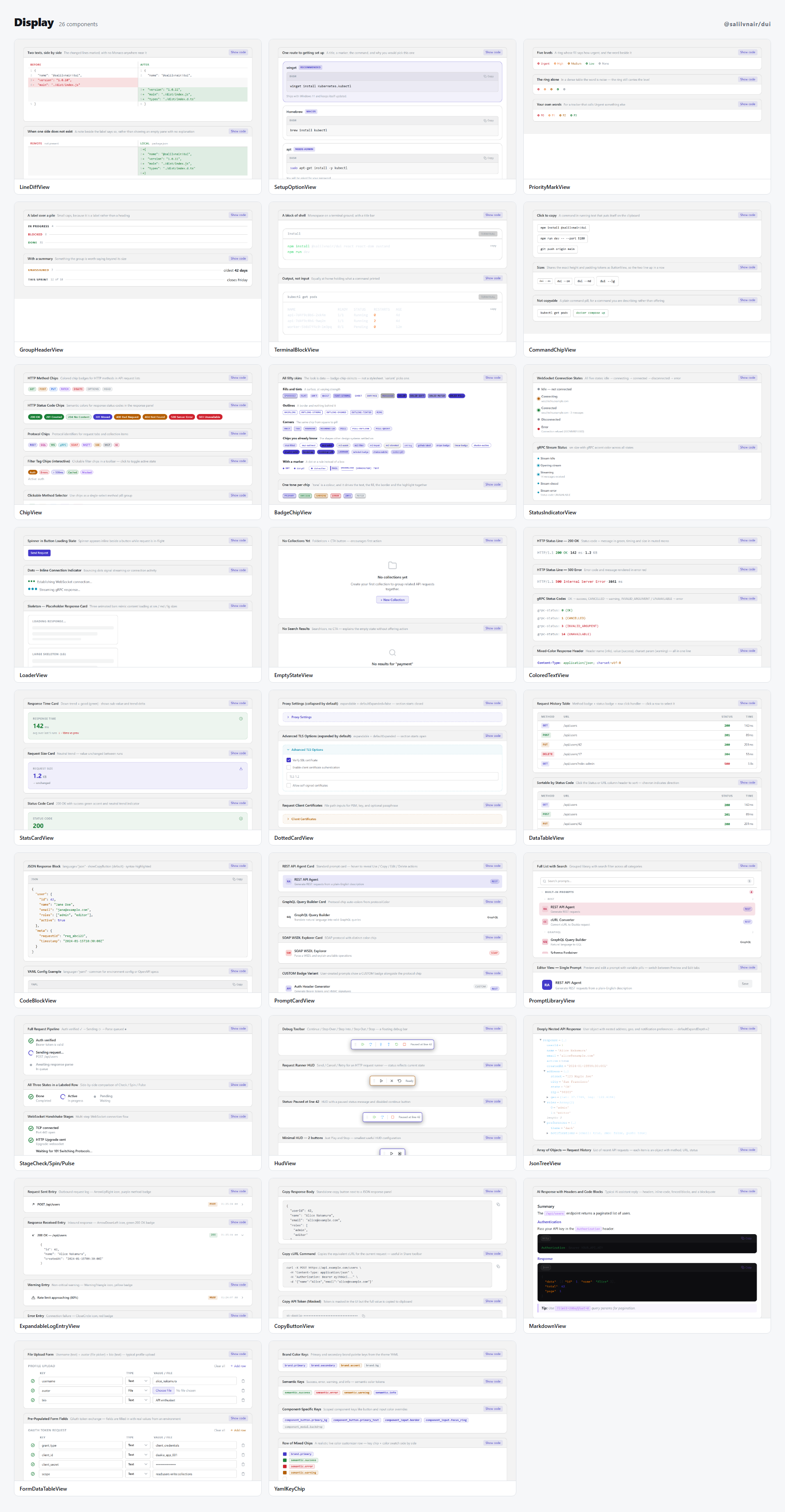The height and width of the screenshot is (1512, 785).
Task: Click the clock icon on Response Time Card
Action: [x=241, y=718]
